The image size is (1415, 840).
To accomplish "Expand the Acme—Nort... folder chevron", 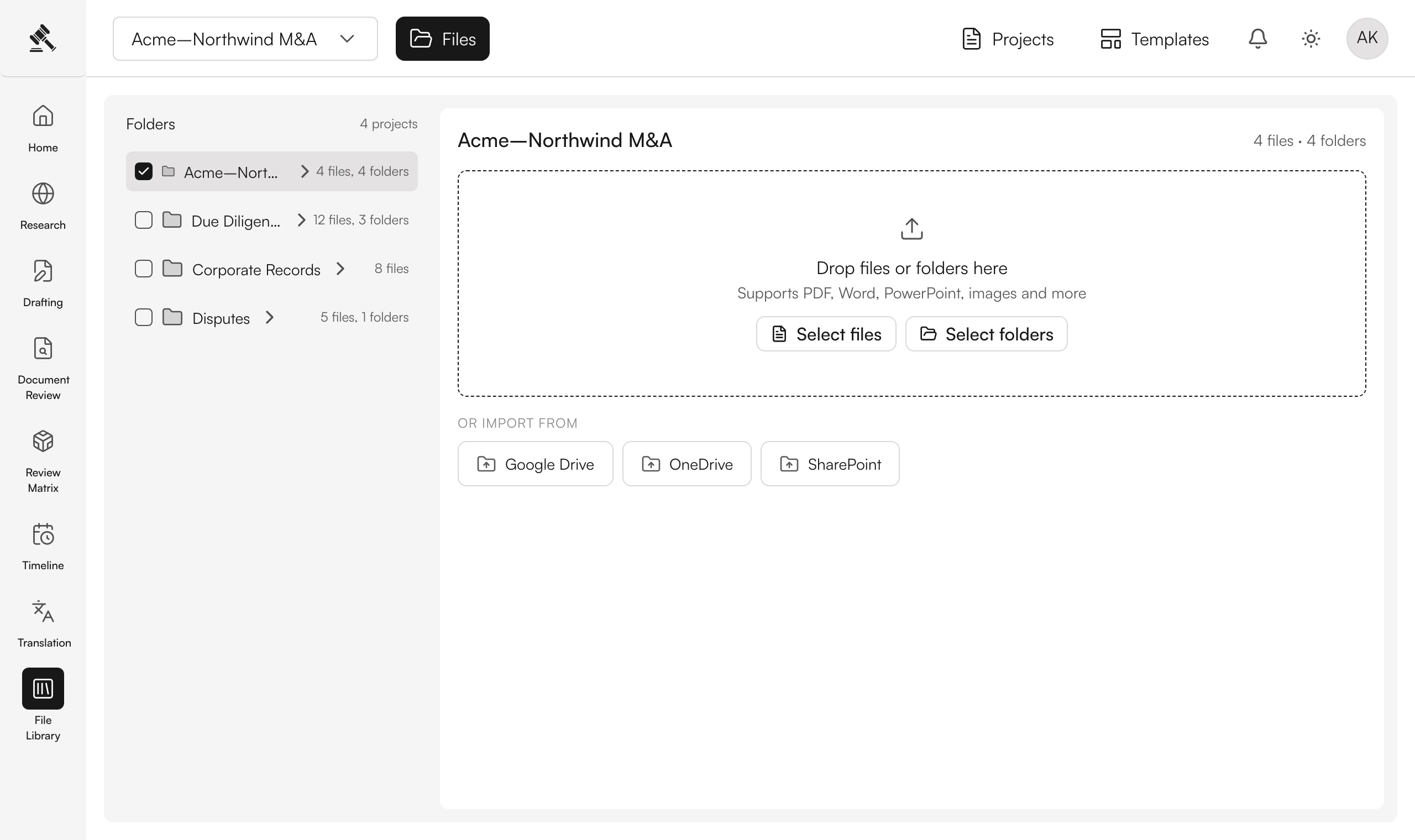I will click(x=305, y=171).
